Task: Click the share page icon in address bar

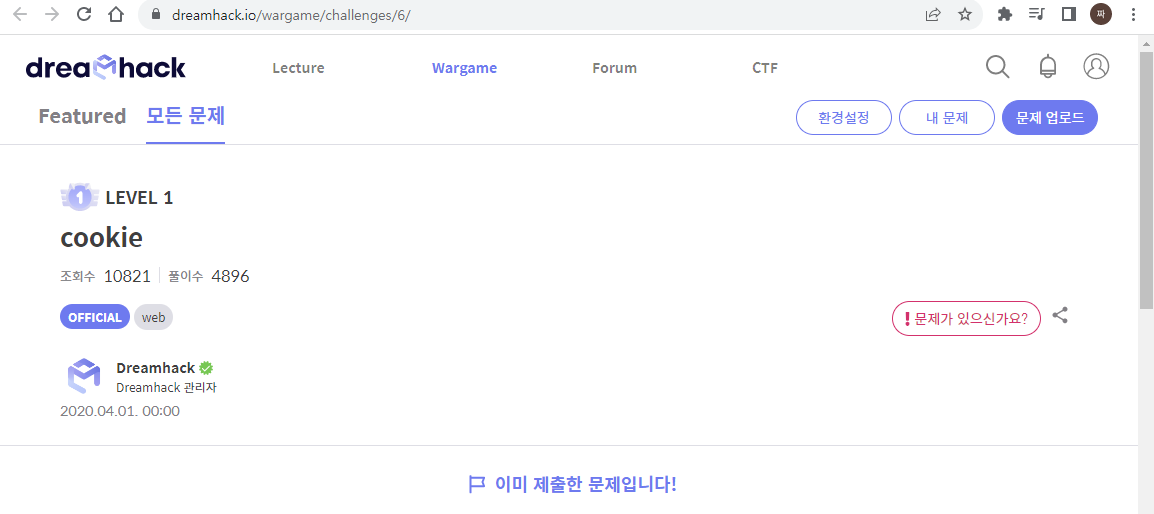Action: [x=932, y=15]
